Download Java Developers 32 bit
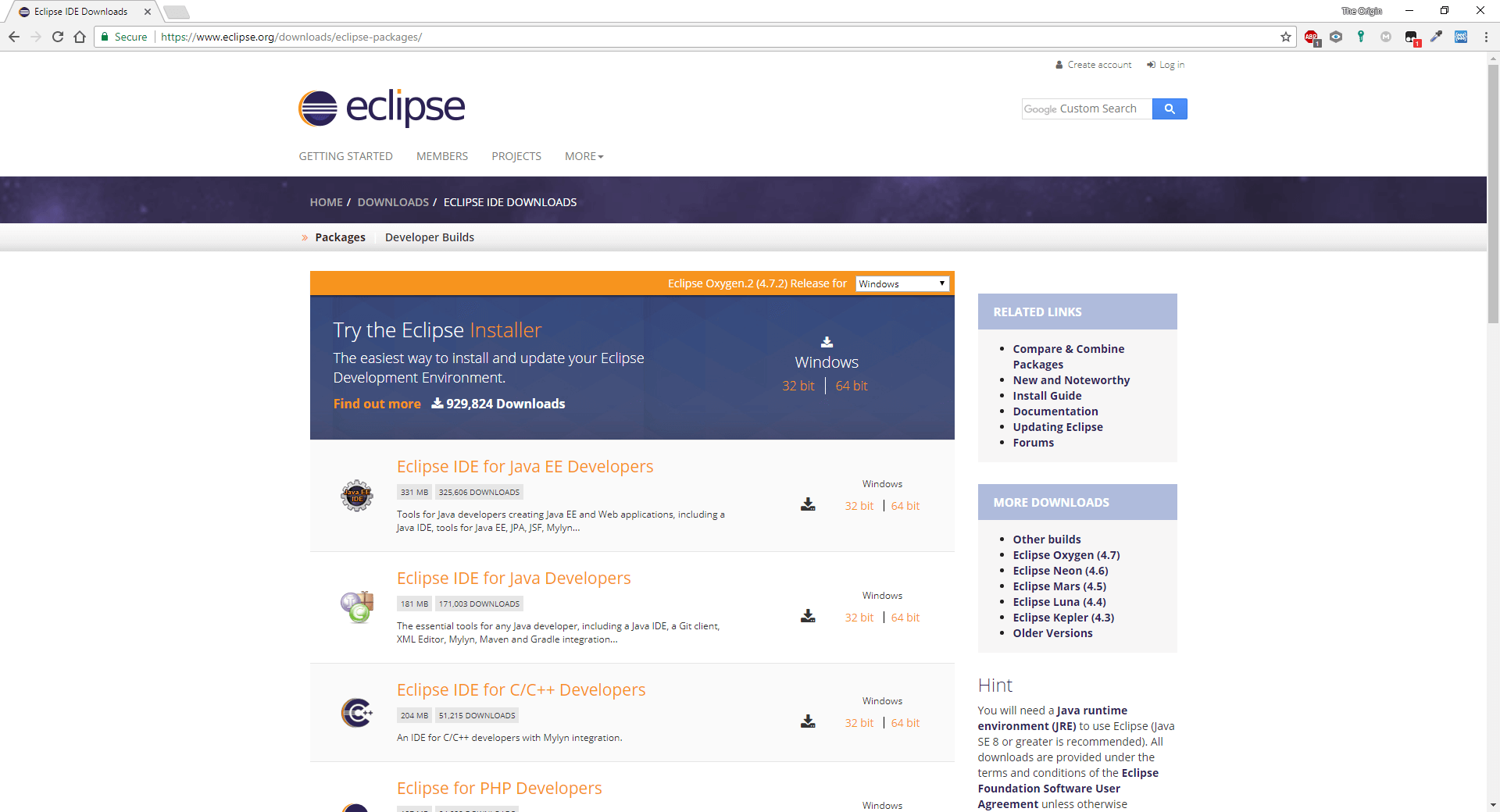This screenshot has width=1500, height=812. [859, 618]
